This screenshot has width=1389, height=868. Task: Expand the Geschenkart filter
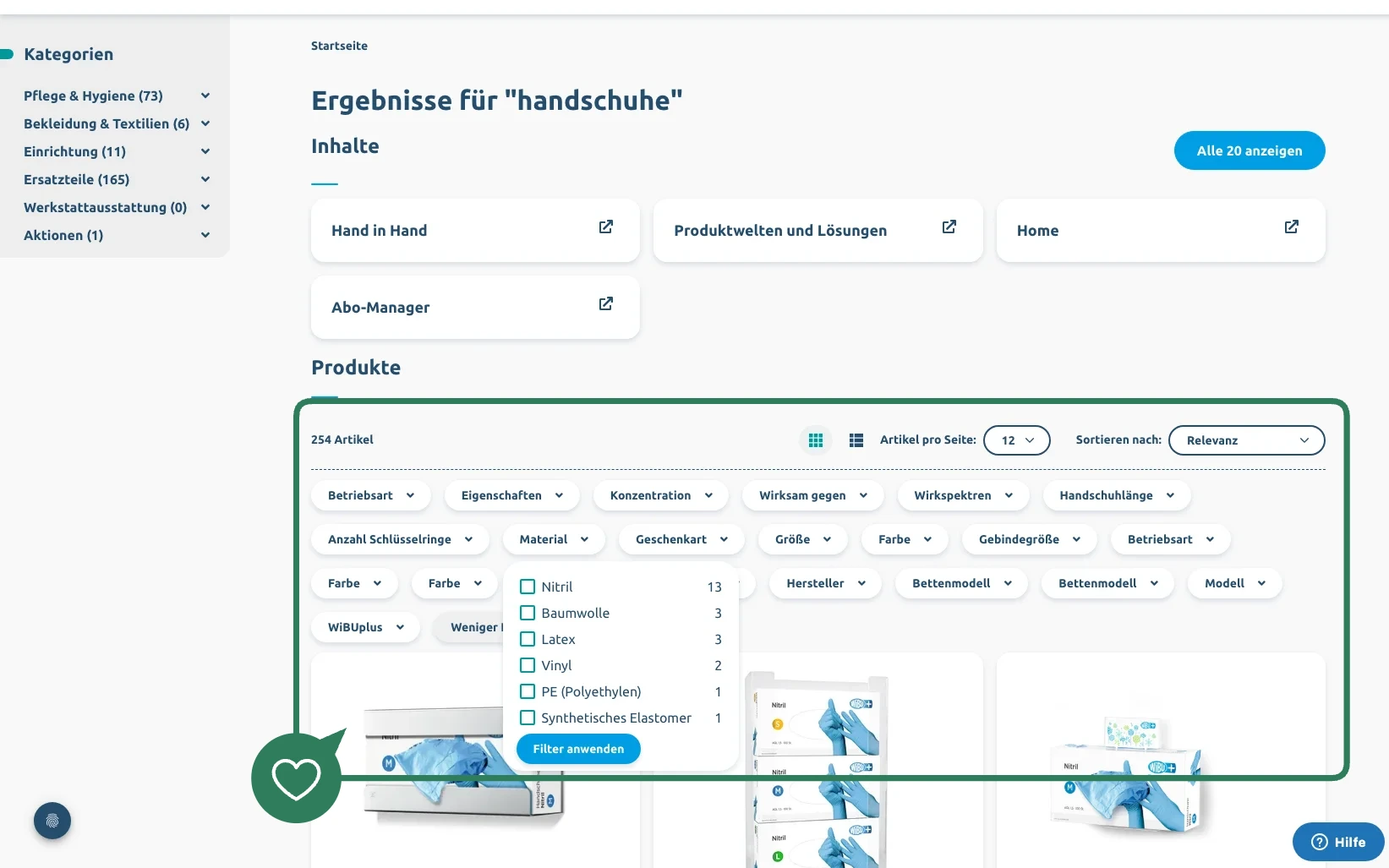click(681, 539)
